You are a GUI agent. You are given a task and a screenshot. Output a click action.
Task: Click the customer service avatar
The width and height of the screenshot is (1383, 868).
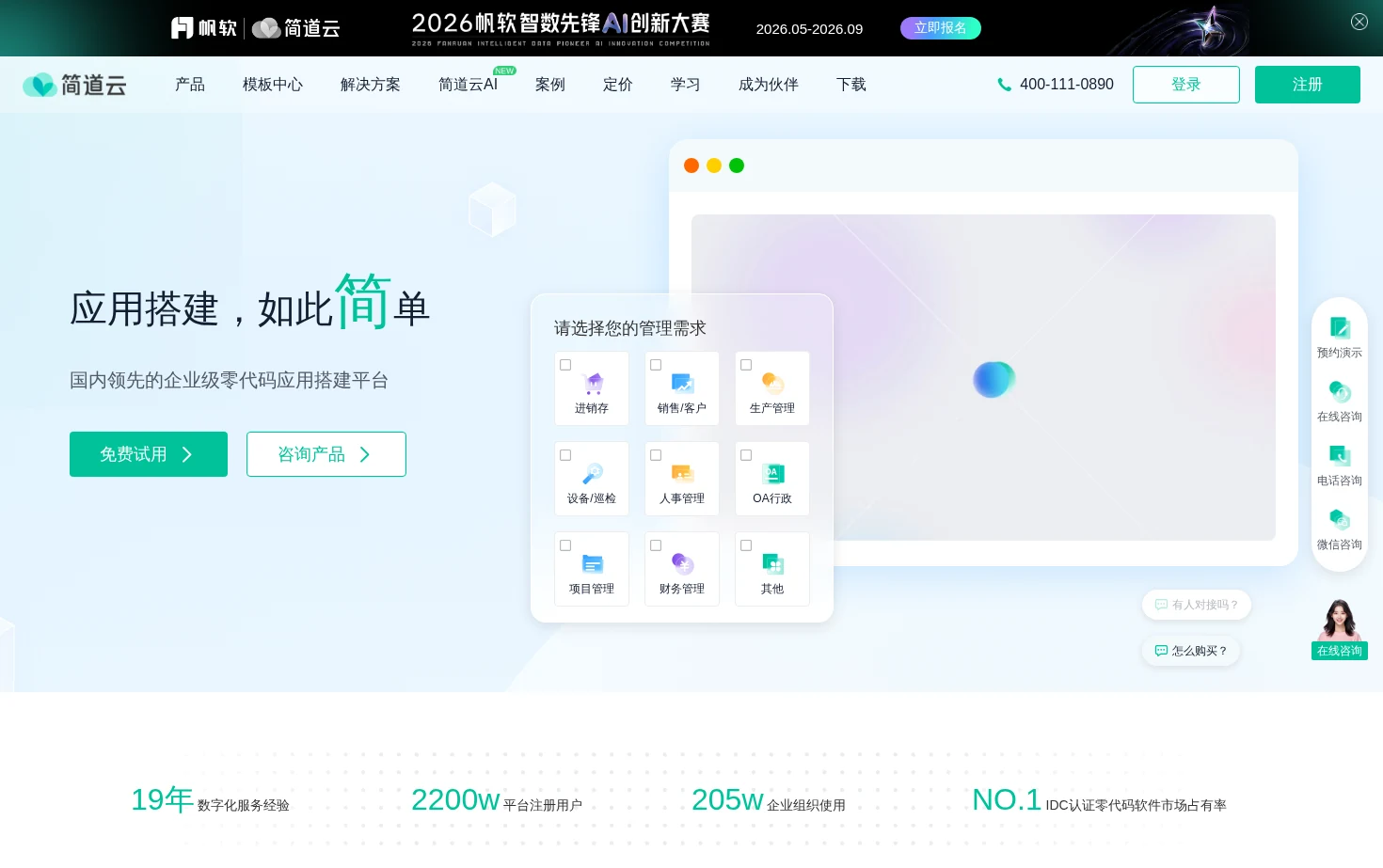coord(1340,620)
